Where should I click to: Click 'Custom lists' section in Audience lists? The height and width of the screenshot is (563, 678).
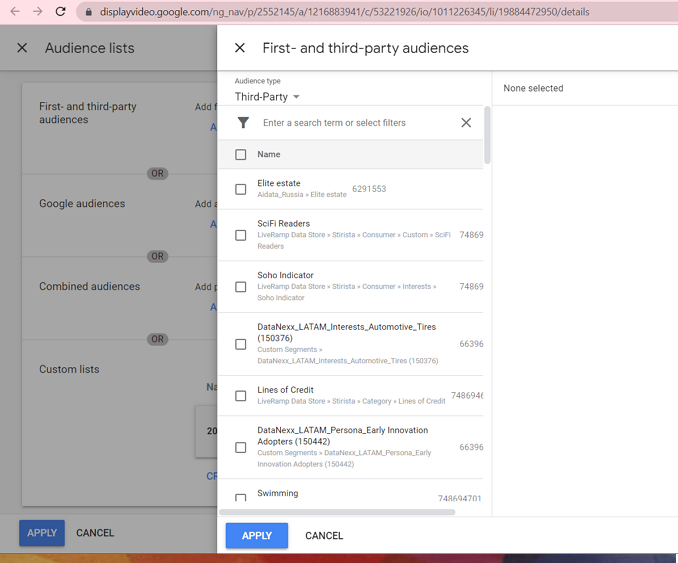point(69,369)
